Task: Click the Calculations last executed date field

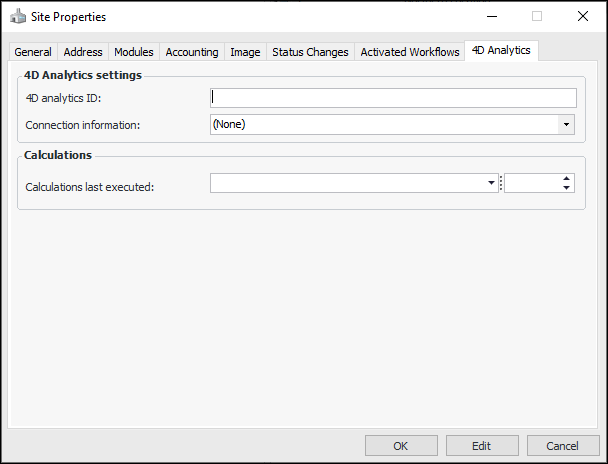Action: pos(348,183)
